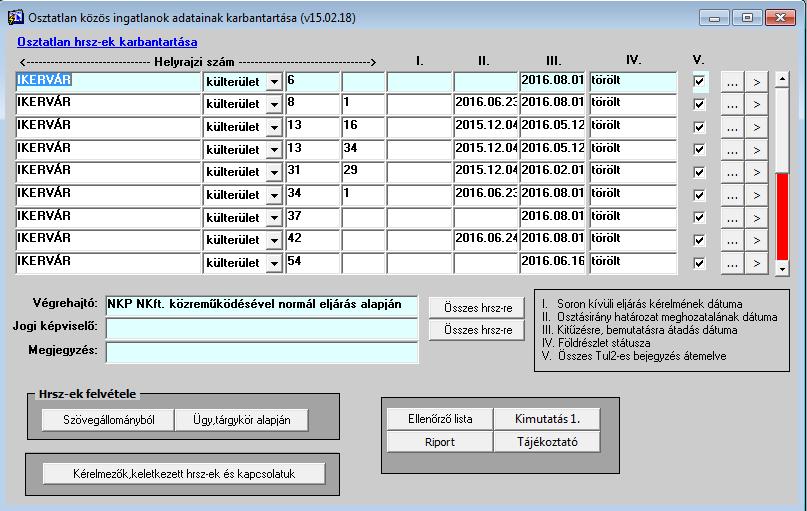Toggle column V checkbox for hrsz 13/16 row
The height and width of the screenshot is (511, 807).
[699, 127]
